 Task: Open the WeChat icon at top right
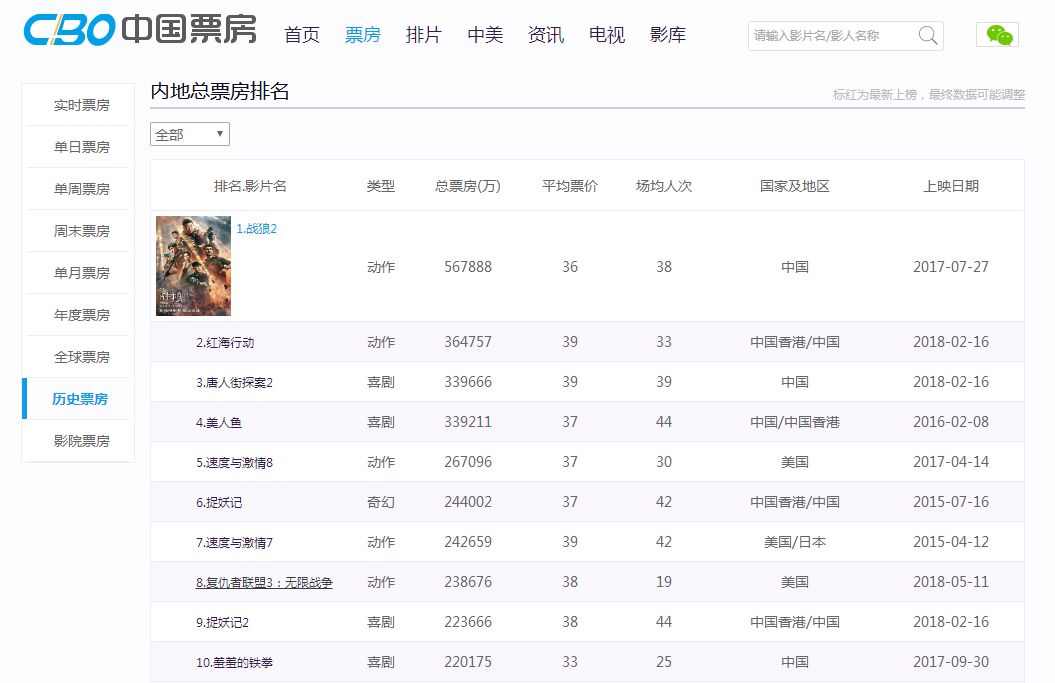click(997, 33)
